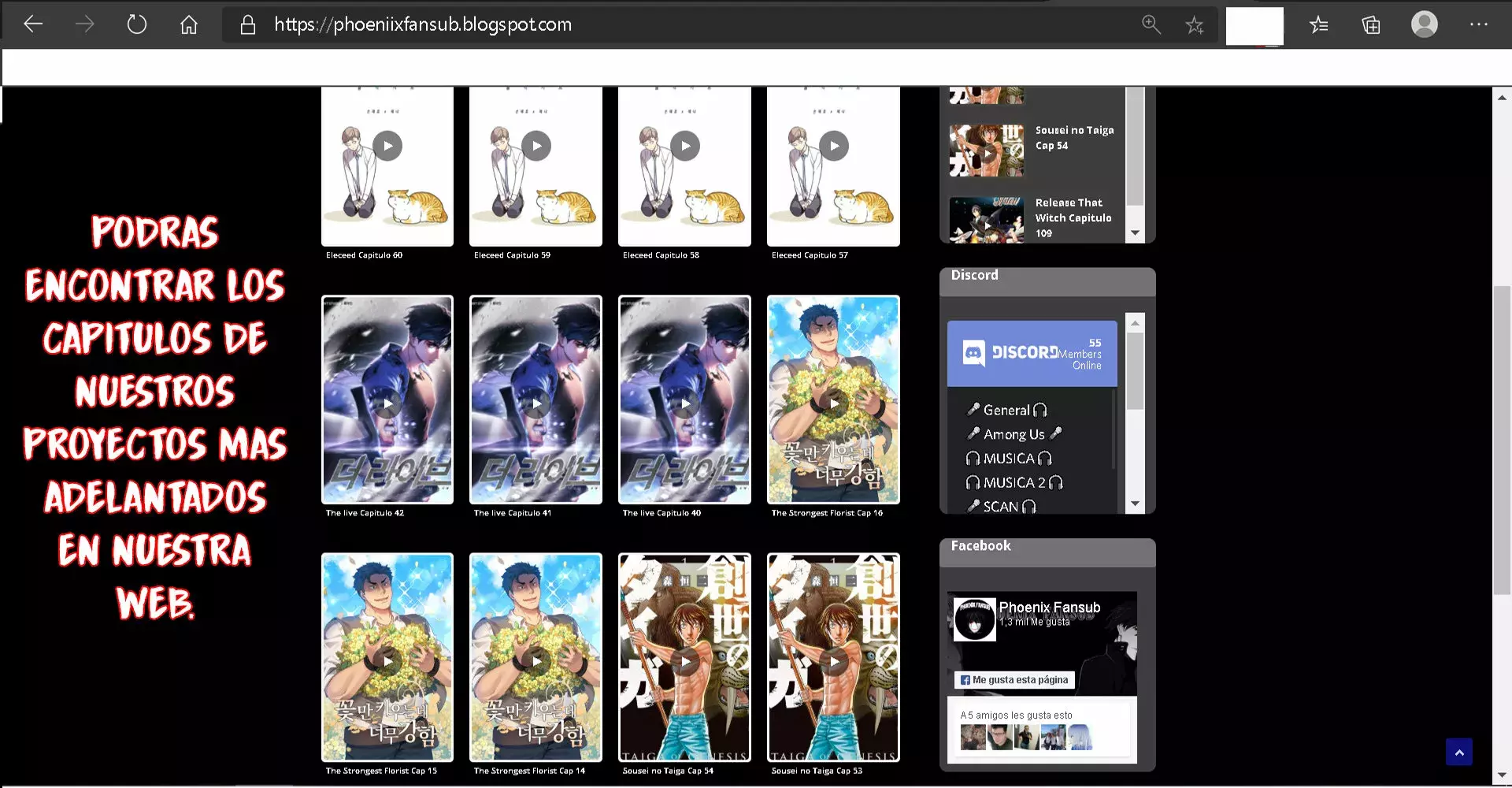Play the Eleceed Capitulo 60 video
This screenshot has height=788, width=1512.
(x=387, y=145)
